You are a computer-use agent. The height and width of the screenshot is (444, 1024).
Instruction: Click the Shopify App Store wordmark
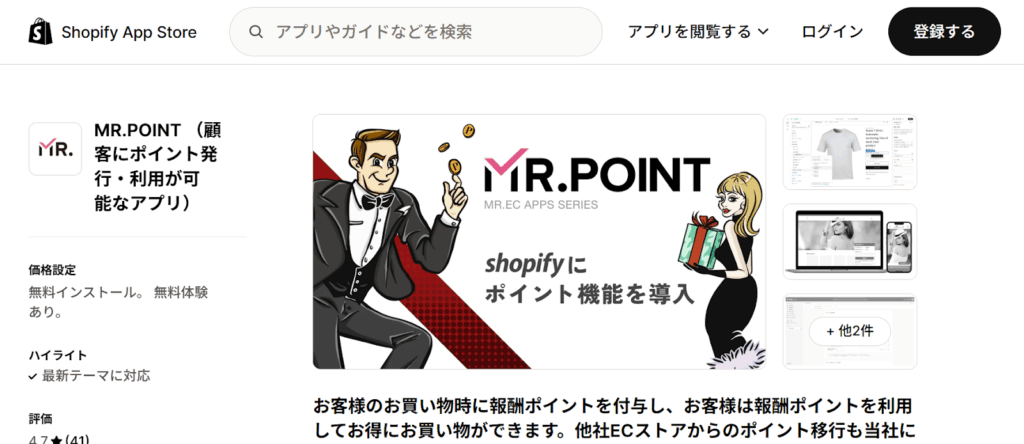pos(129,32)
